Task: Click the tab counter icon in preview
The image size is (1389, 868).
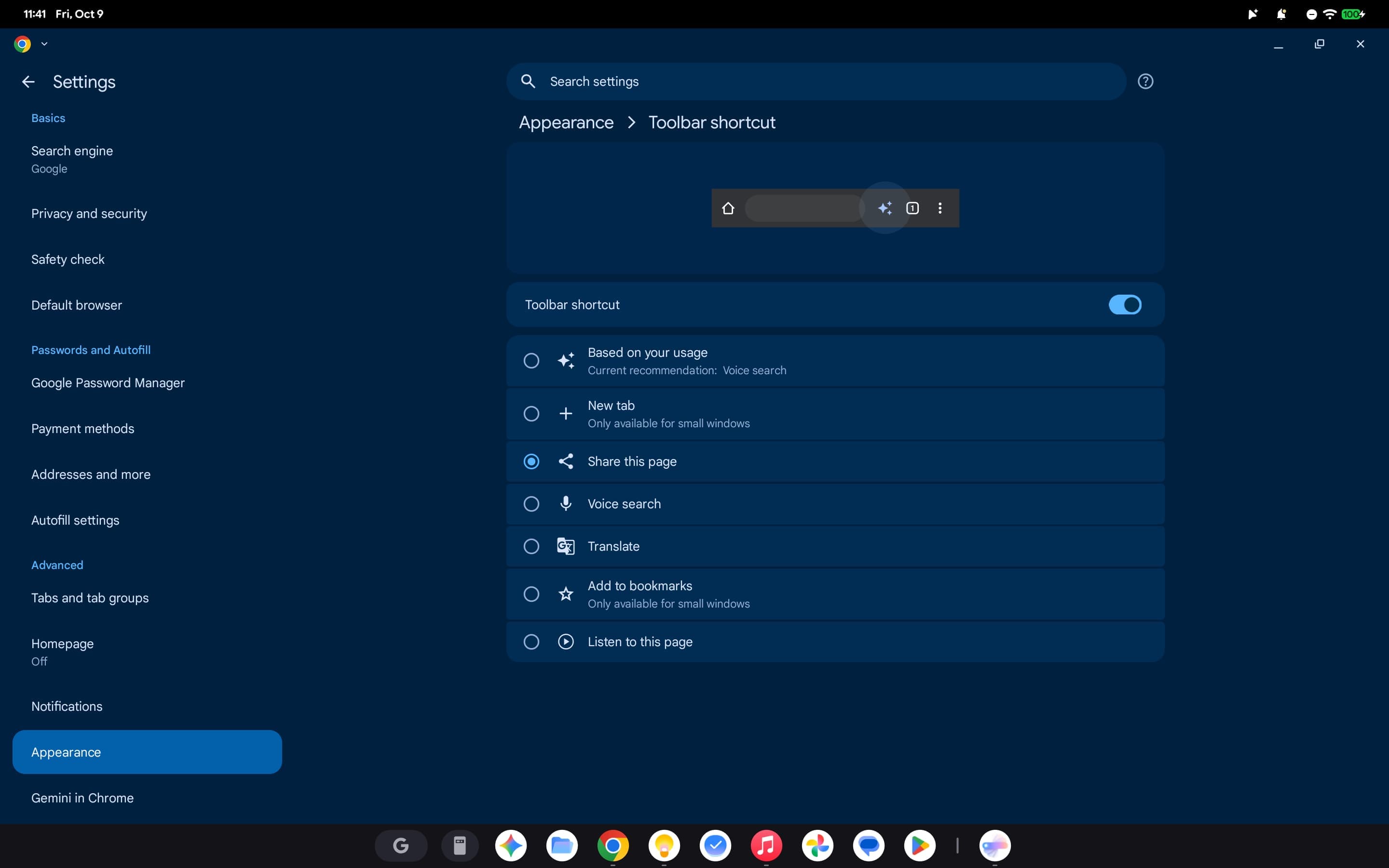Action: [912, 208]
